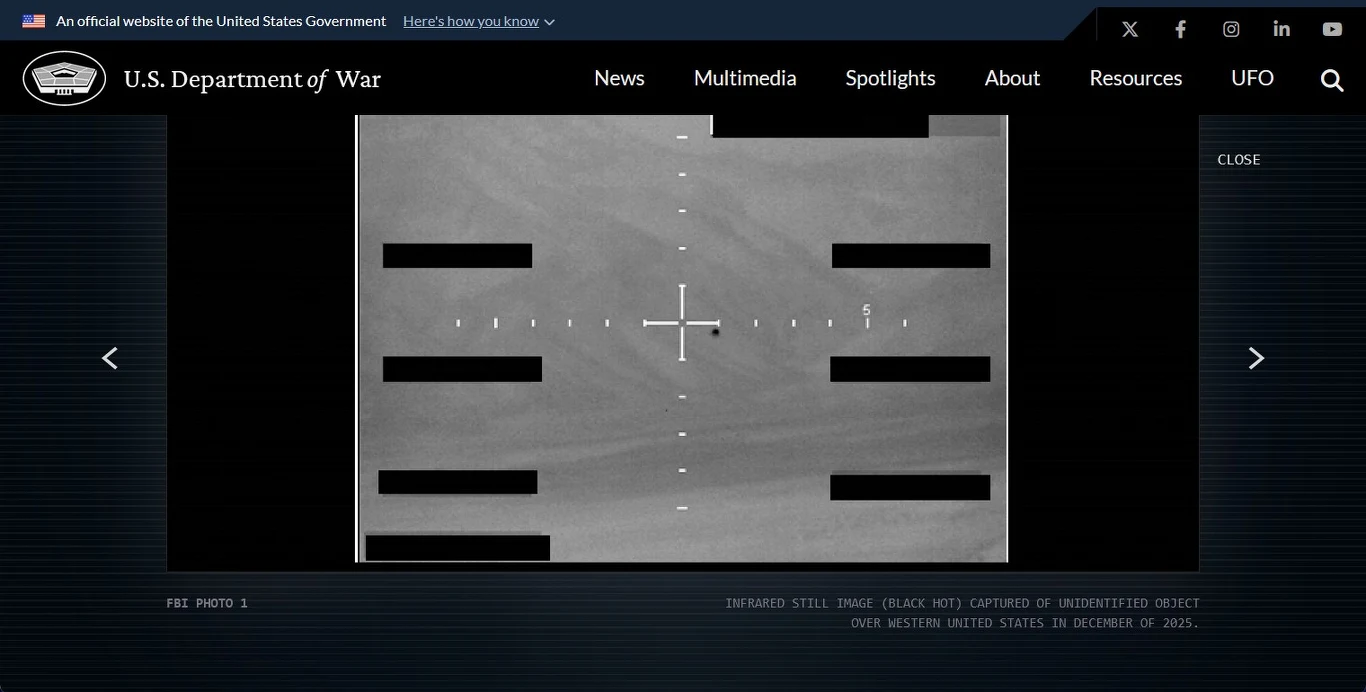This screenshot has width=1366, height=692.
Task: Open the About menu
Action: pos(1012,78)
